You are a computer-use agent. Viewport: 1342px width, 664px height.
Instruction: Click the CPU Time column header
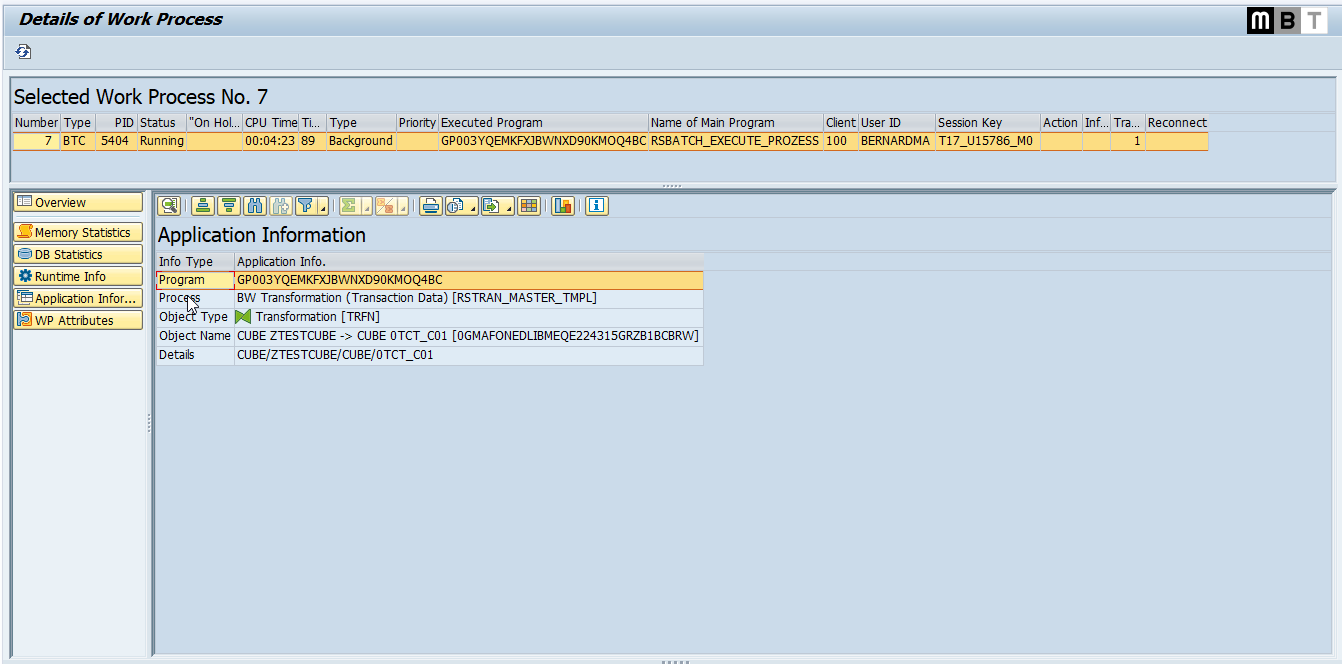tap(270, 123)
